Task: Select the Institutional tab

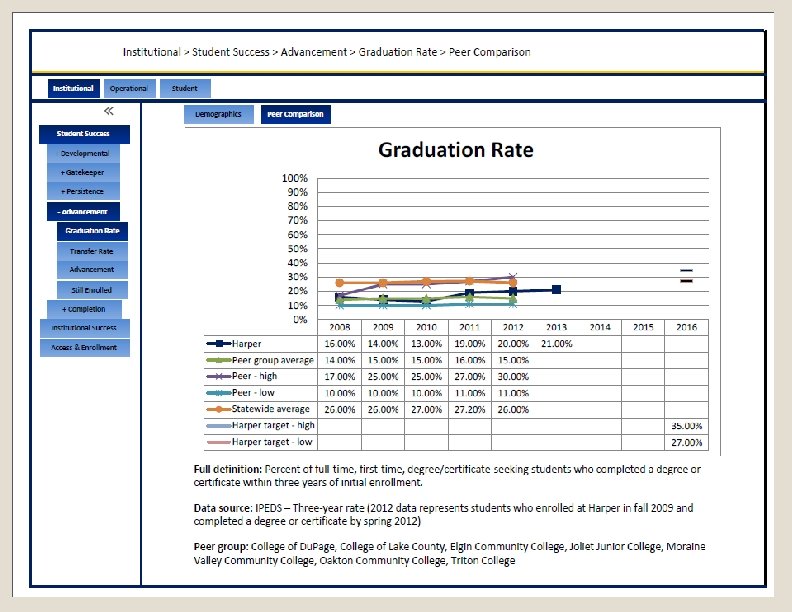Action: 74,88
